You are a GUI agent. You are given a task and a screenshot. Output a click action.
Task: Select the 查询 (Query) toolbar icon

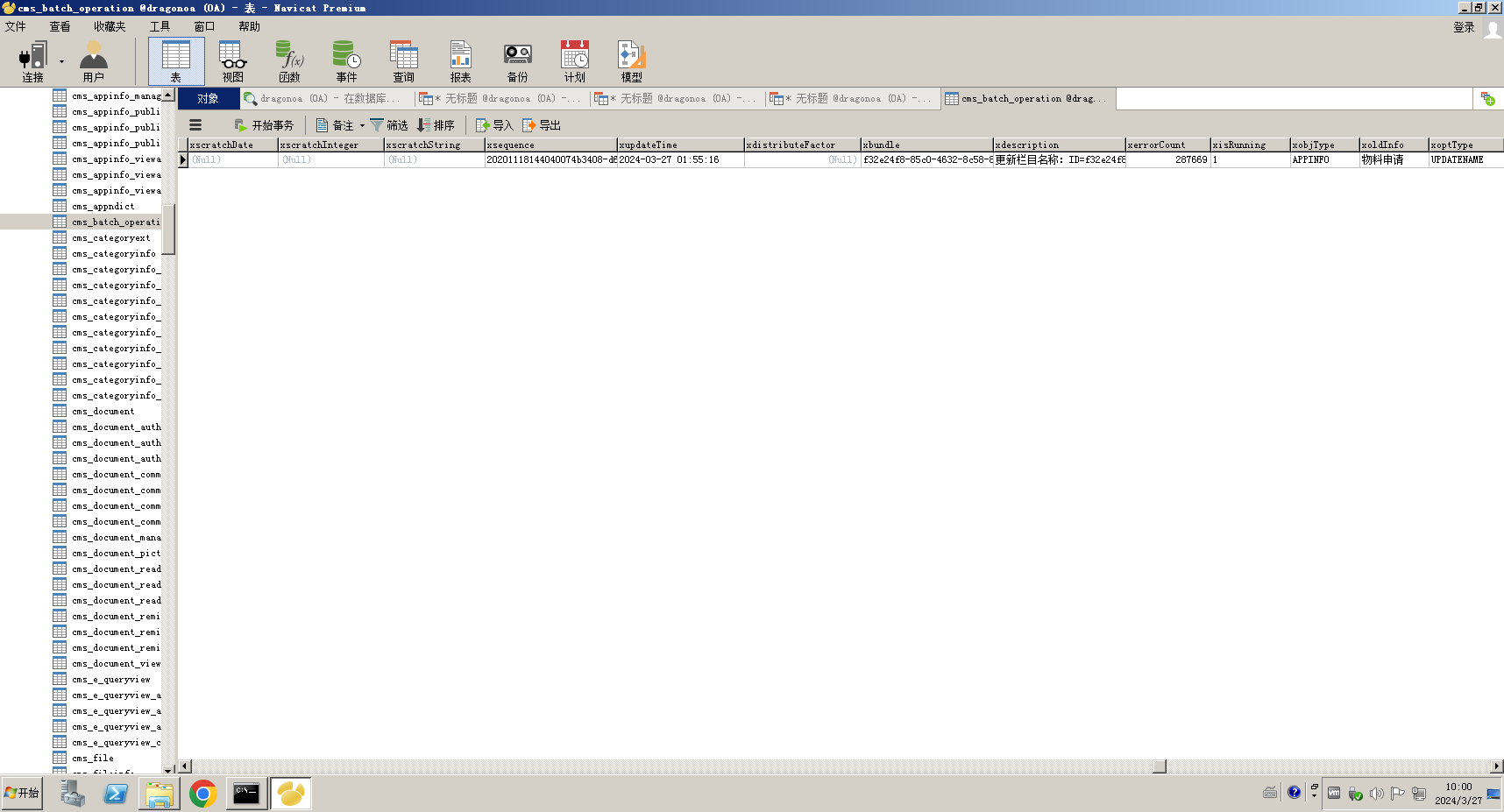coord(403,60)
